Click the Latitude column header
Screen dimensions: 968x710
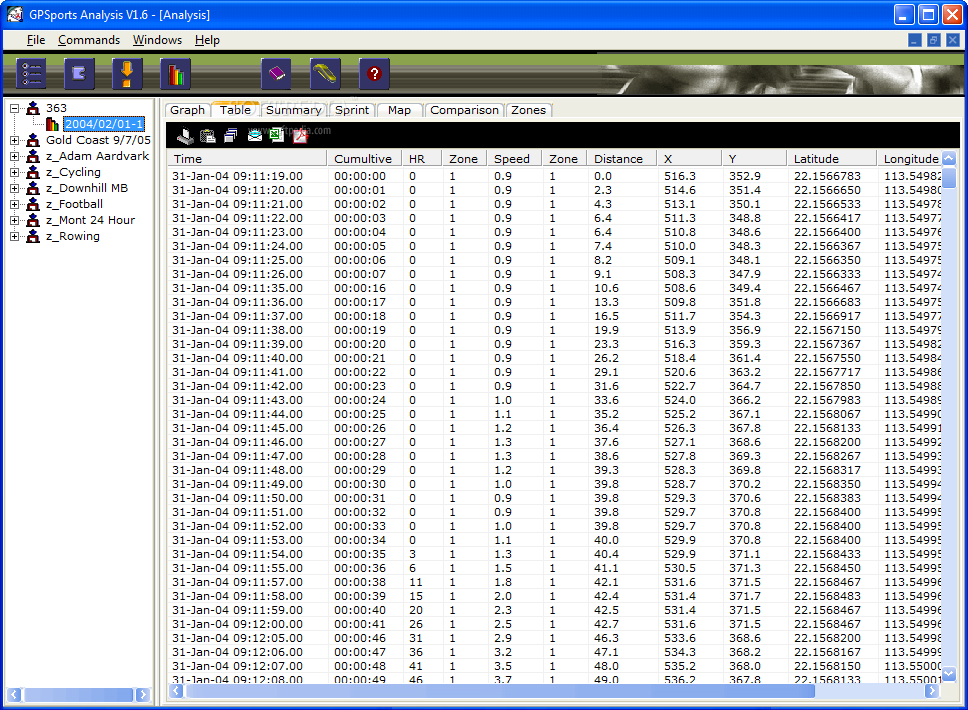831,159
